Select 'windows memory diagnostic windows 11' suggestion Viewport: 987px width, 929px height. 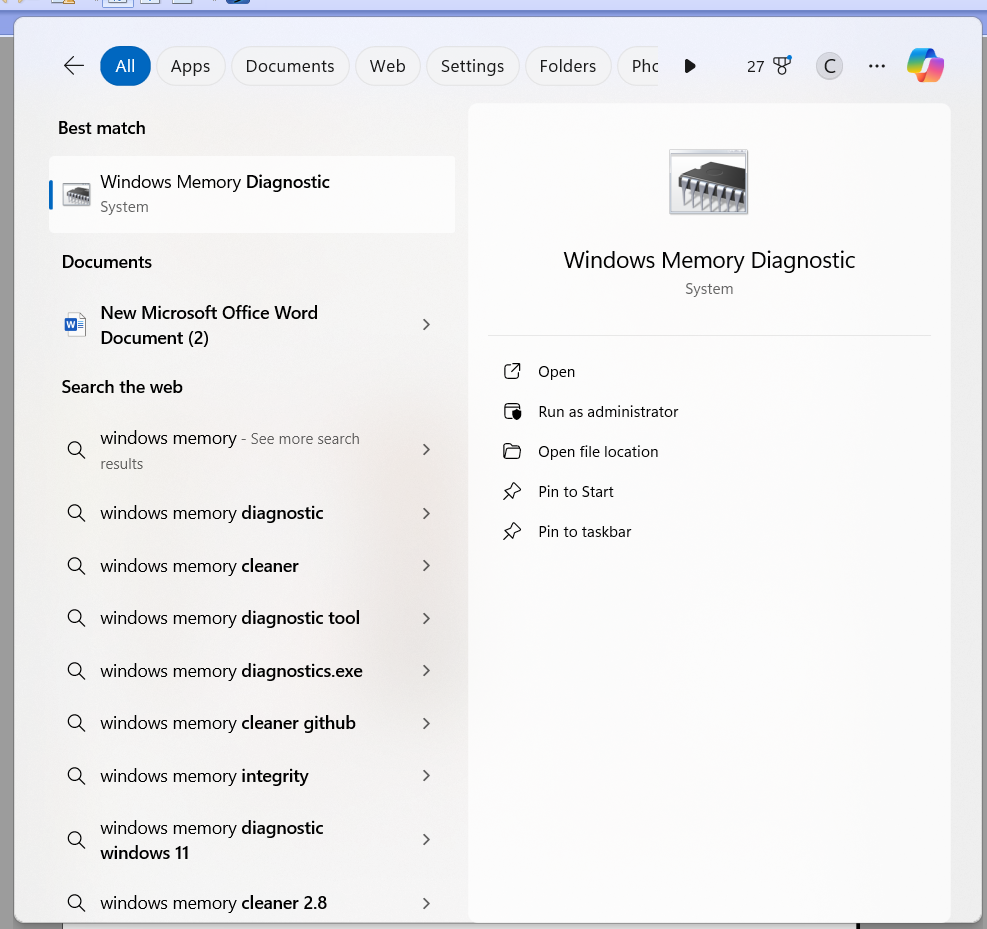(252, 840)
